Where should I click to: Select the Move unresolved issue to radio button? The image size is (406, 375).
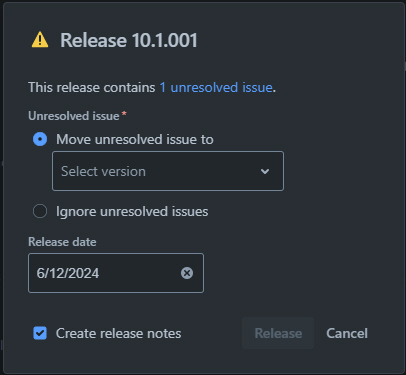pos(40,139)
